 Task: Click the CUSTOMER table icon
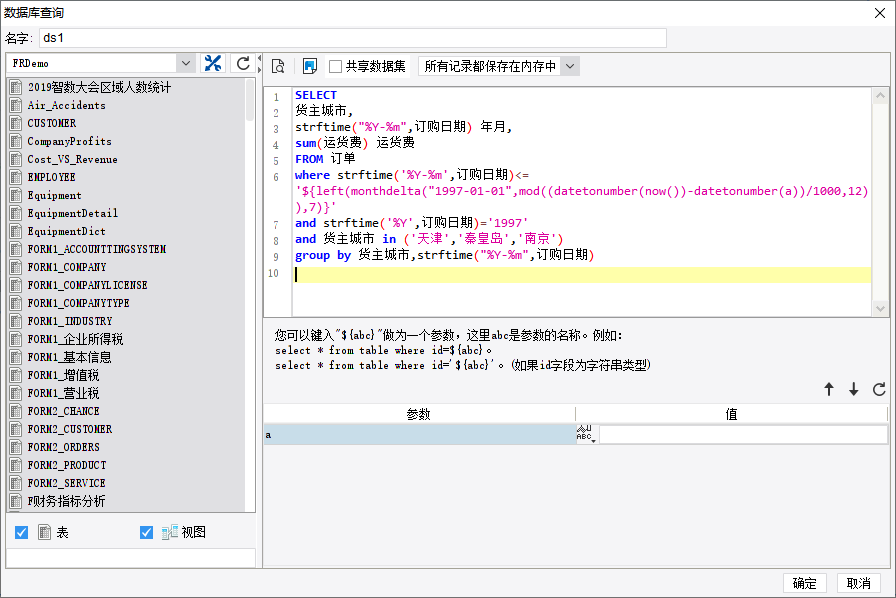[x=16, y=123]
